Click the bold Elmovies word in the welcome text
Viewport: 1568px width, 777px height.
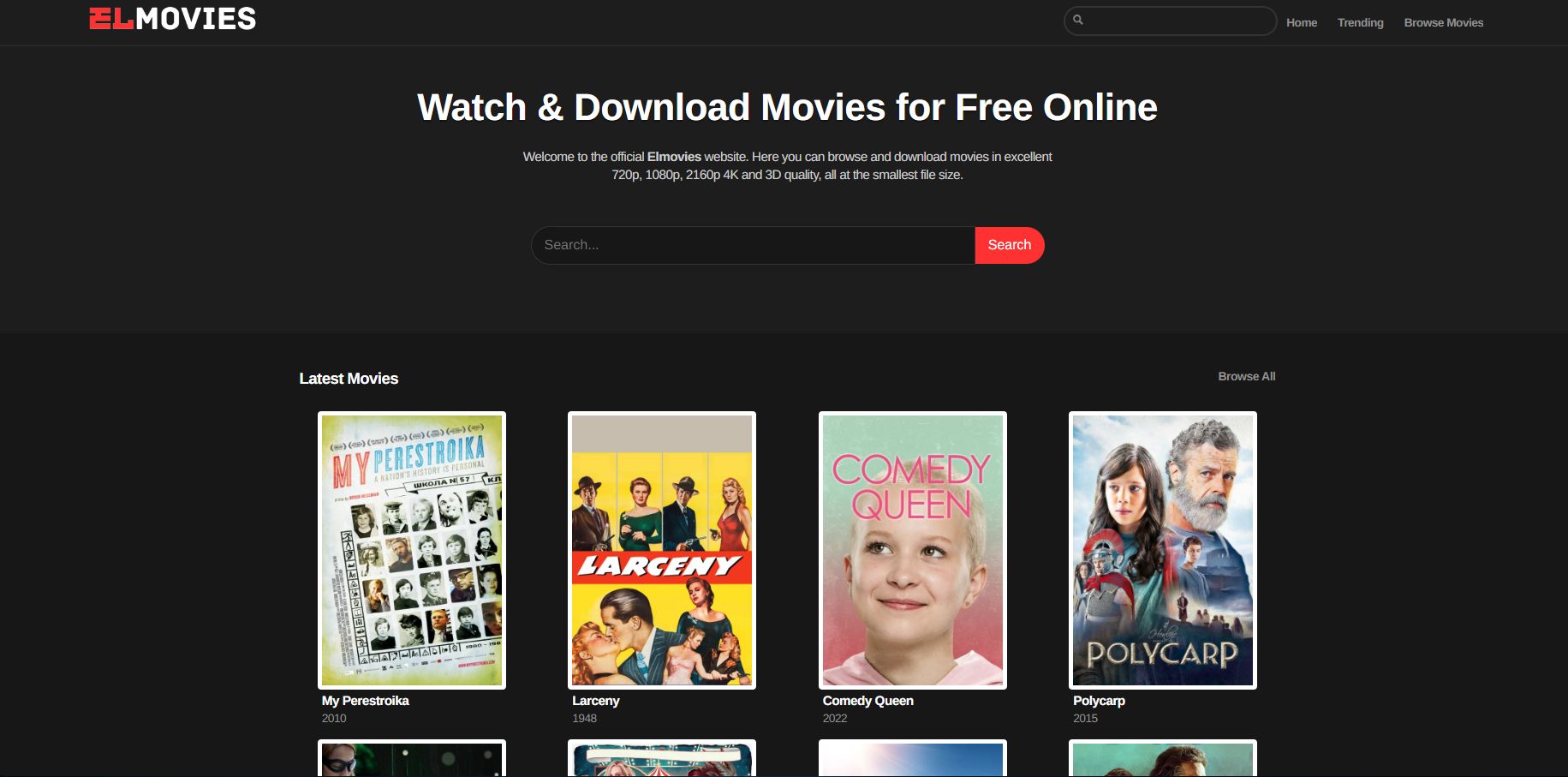(x=674, y=157)
